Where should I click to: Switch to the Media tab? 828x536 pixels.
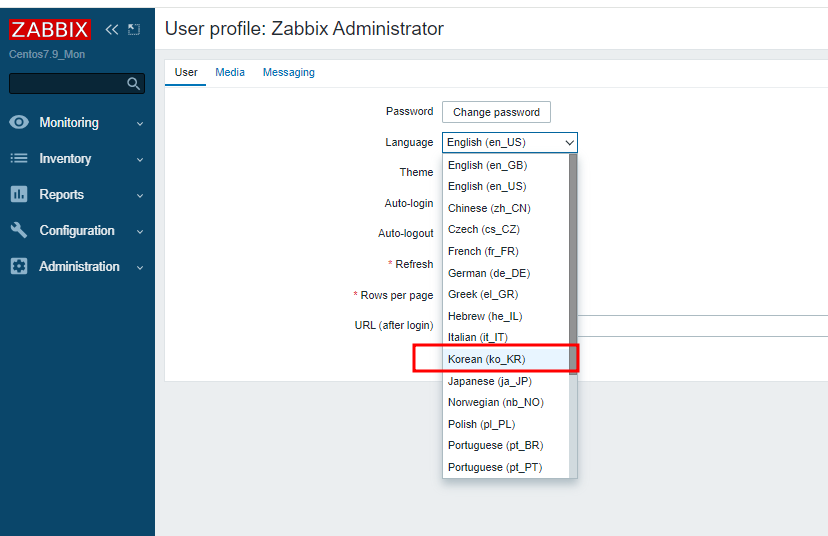[230, 72]
